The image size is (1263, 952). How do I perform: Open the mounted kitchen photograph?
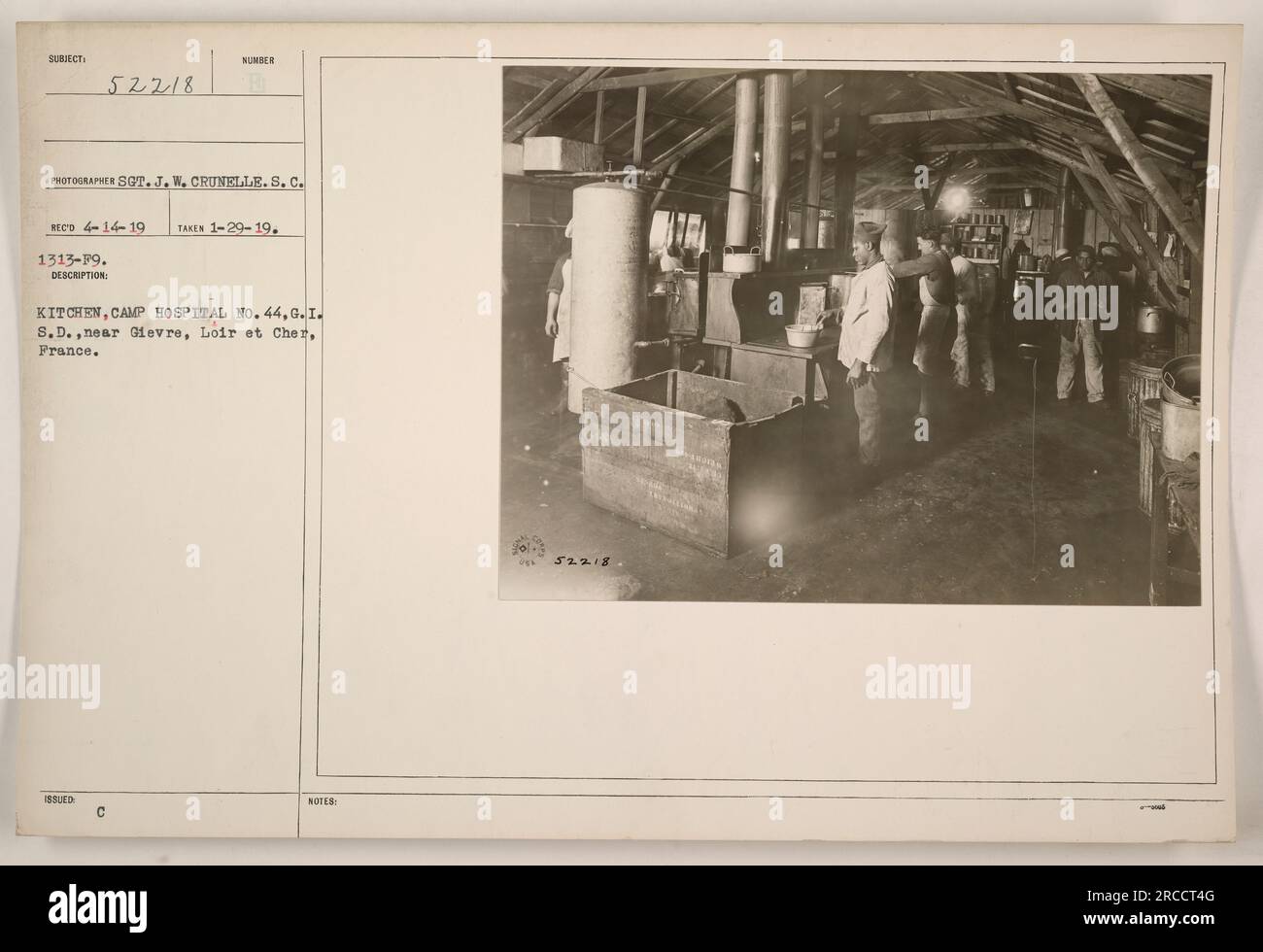click(856, 334)
